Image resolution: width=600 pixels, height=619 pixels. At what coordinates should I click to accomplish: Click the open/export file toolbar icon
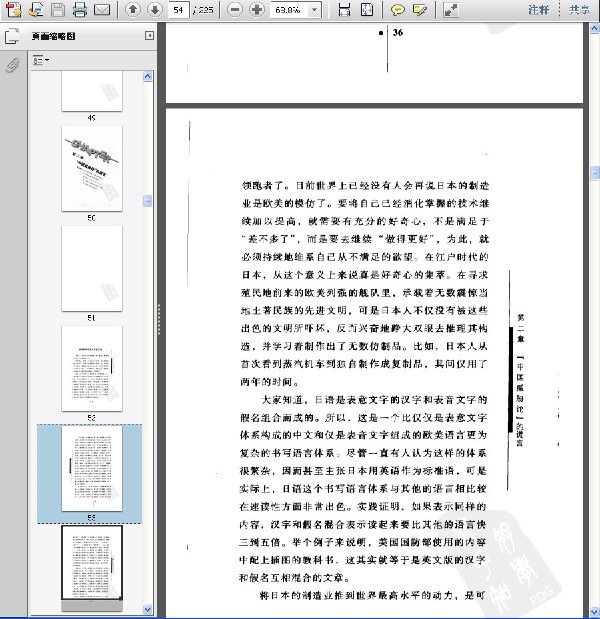(x=36, y=9)
